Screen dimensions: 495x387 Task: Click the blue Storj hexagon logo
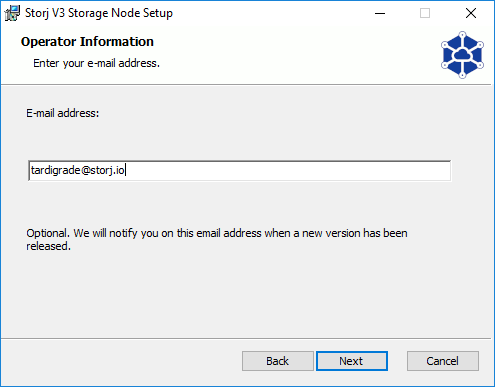tap(462, 55)
